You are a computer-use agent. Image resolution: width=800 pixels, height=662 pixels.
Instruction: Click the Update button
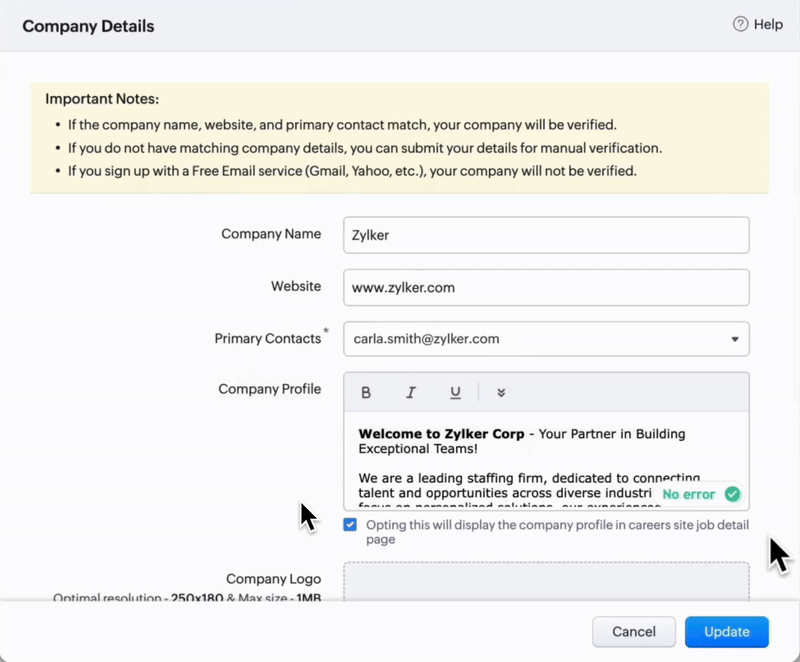click(x=727, y=632)
